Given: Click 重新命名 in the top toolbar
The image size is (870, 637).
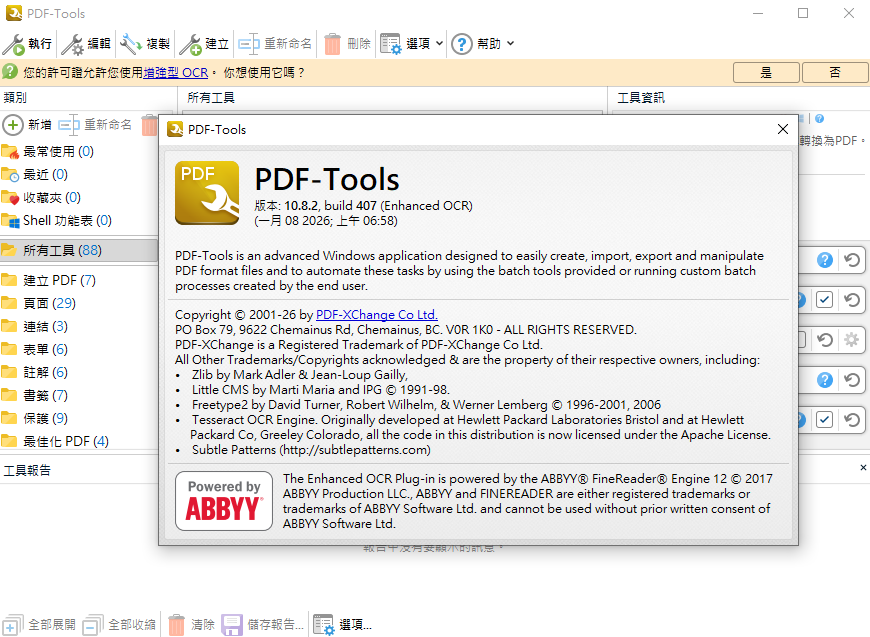Looking at the screenshot, I should (275, 44).
